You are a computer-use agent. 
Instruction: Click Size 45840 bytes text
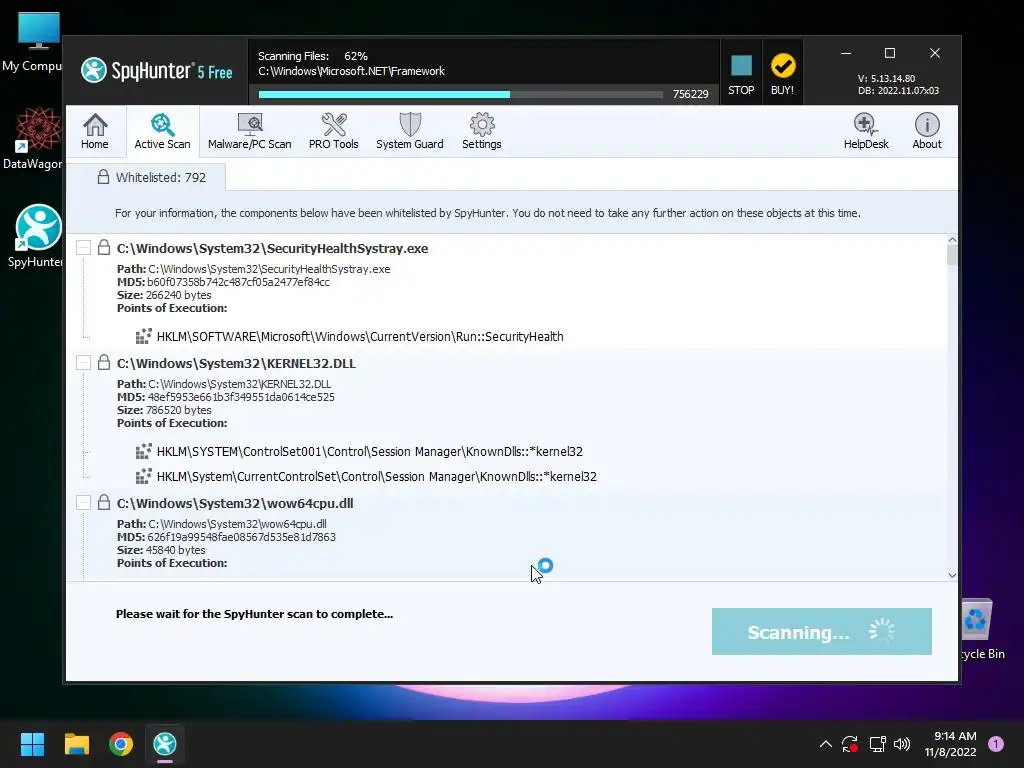tap(161, 550)
